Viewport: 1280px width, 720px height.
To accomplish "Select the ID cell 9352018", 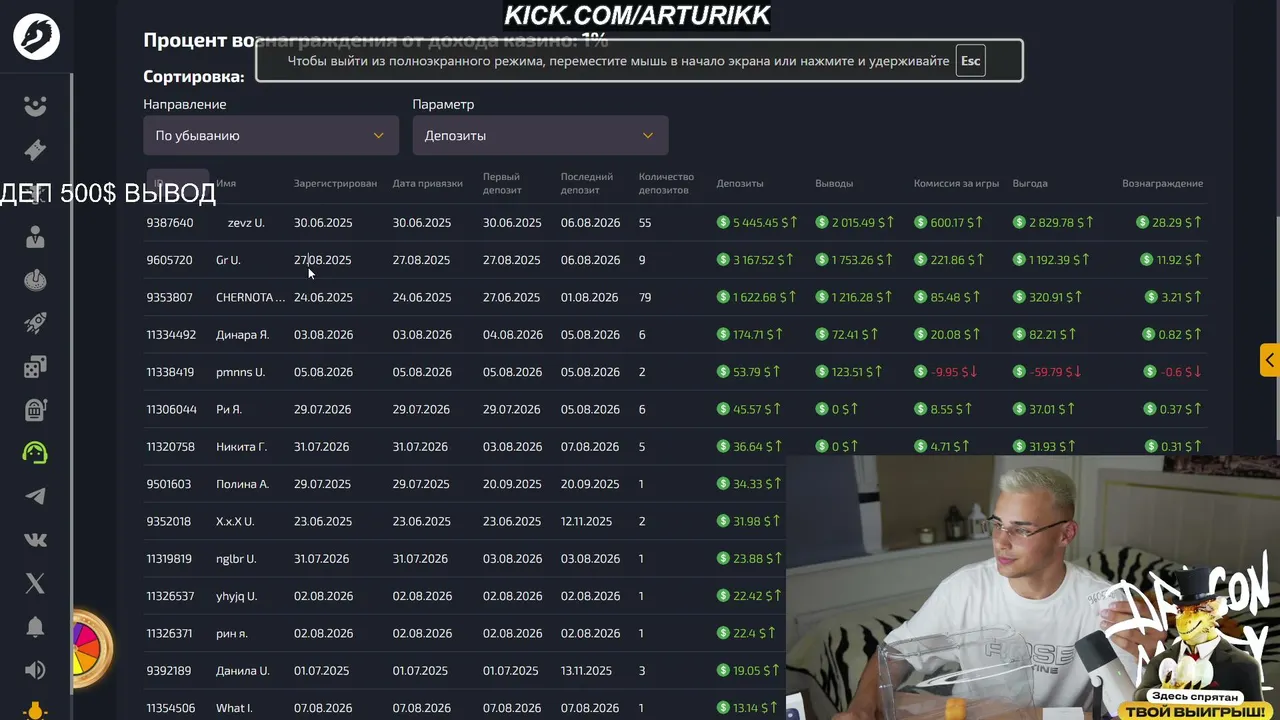I will tap(169, 522).
